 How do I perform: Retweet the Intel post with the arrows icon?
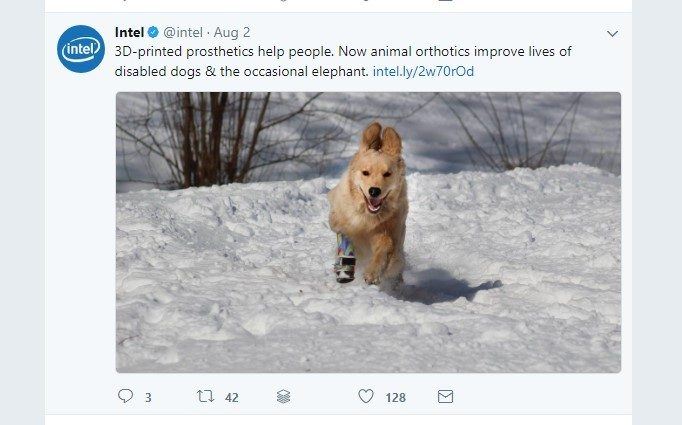point(205,397)
